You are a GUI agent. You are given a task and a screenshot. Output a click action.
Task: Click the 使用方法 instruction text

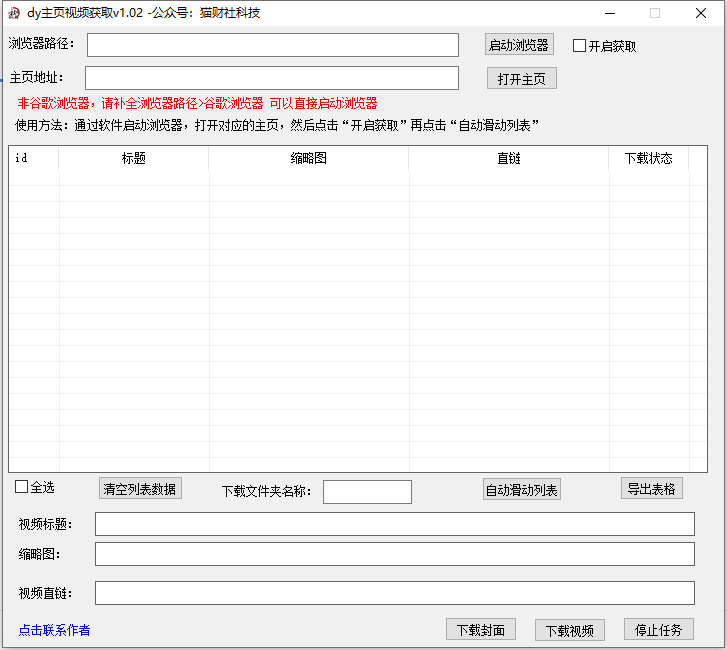tap(277, 125)
